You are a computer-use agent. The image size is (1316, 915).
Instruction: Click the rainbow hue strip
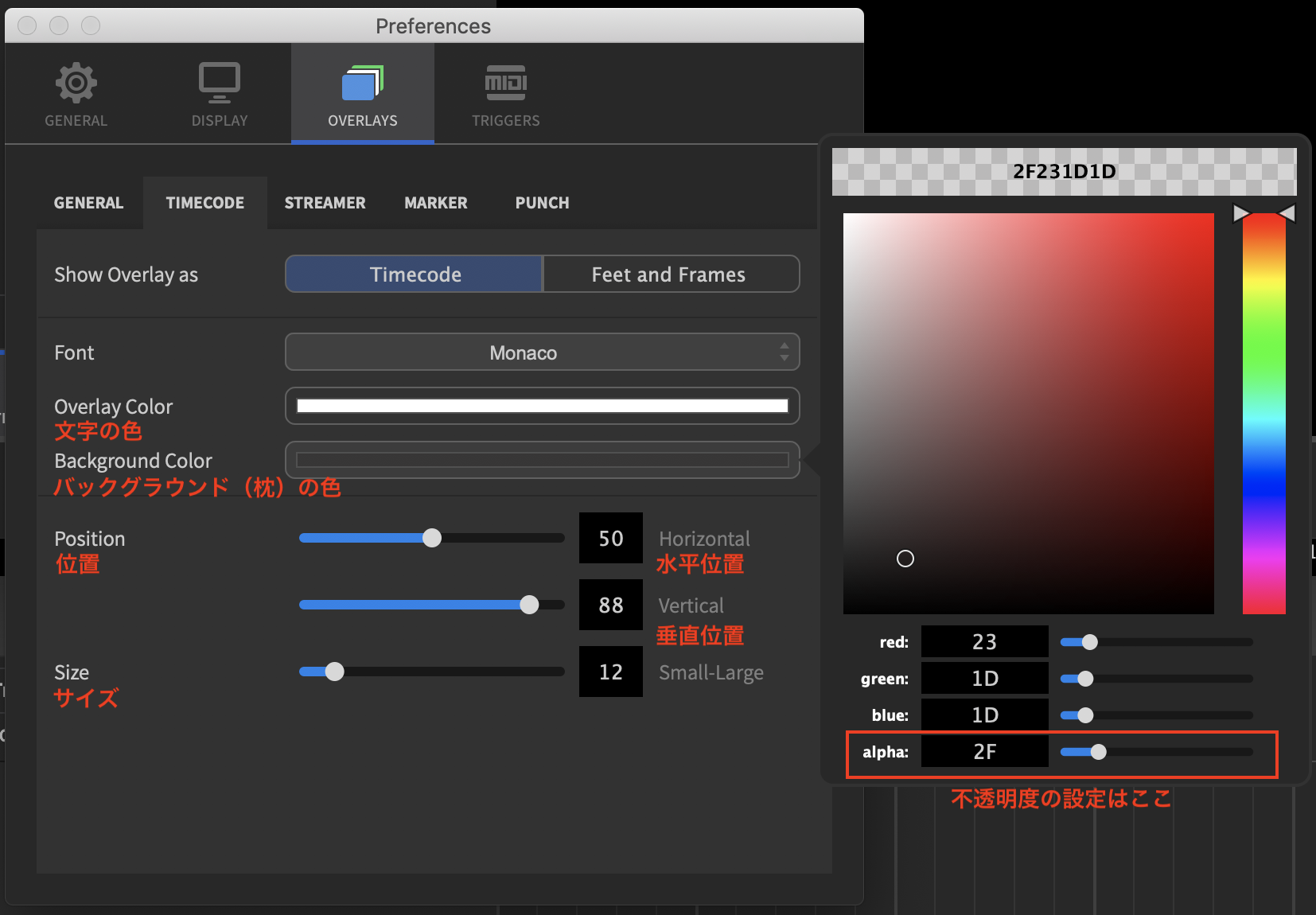pyautogui.click(x=1264, y=414)
